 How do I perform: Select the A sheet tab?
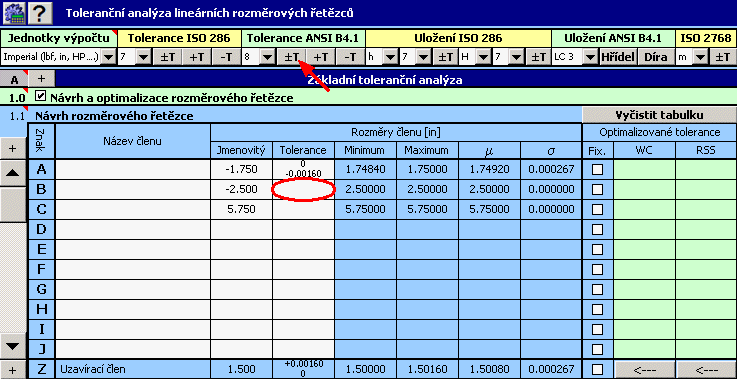[x=15, y=79]
